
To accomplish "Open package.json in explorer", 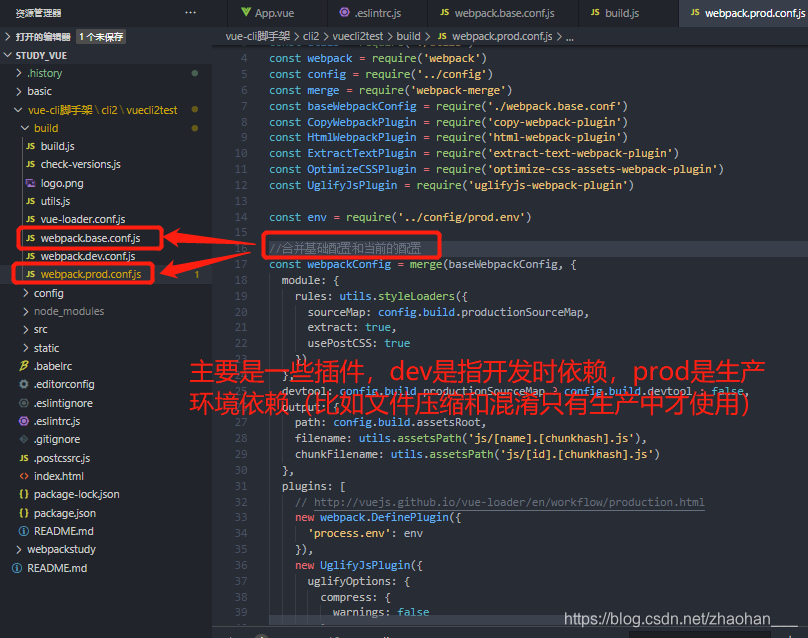I will [x=64, y=513].
